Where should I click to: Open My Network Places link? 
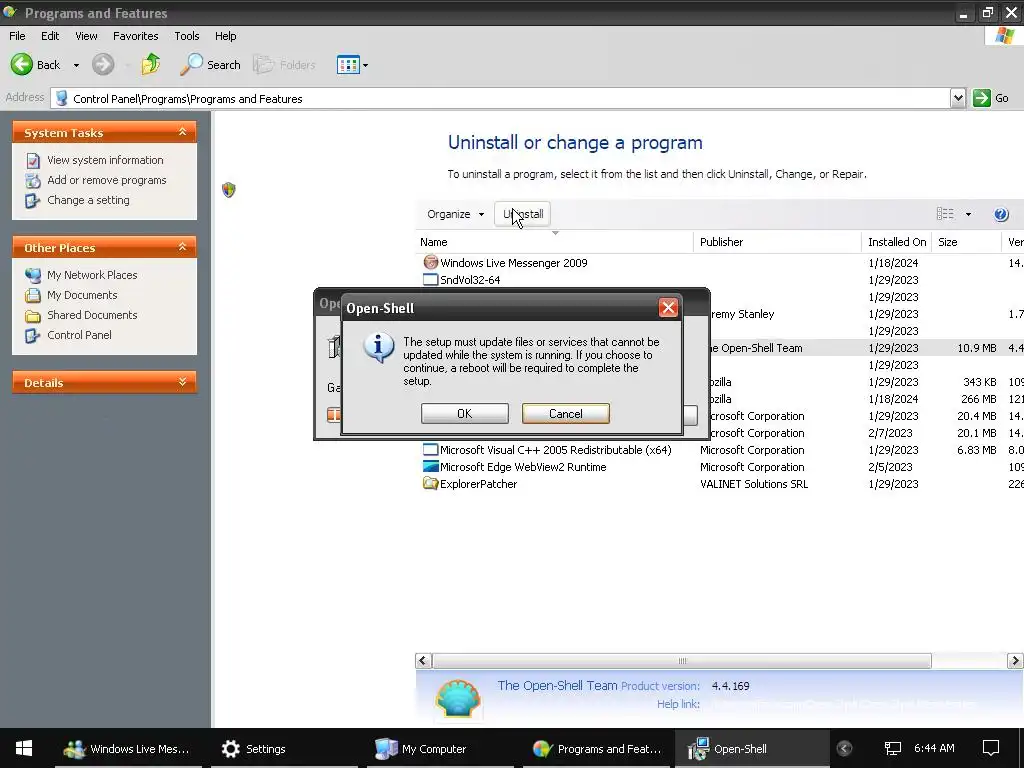[92, 275]
